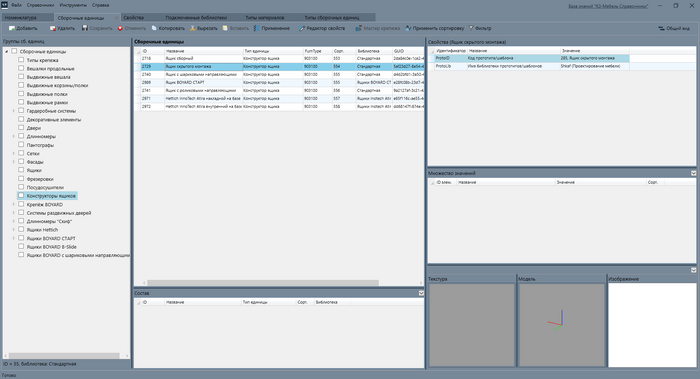The height and width of the screenshot is (379, 700).
Task: Check the Пантографы checkbox
Action: pos(21,145)
